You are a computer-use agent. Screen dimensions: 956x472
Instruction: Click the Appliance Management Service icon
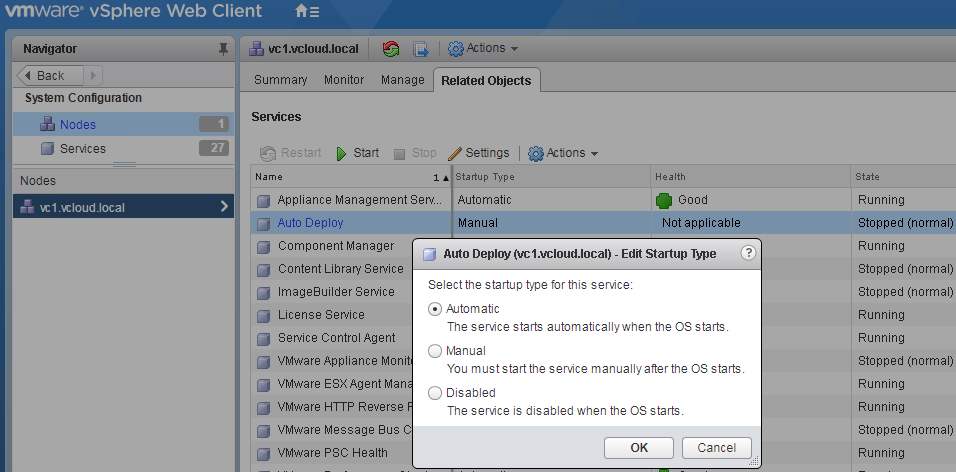[x=263, y=201]
